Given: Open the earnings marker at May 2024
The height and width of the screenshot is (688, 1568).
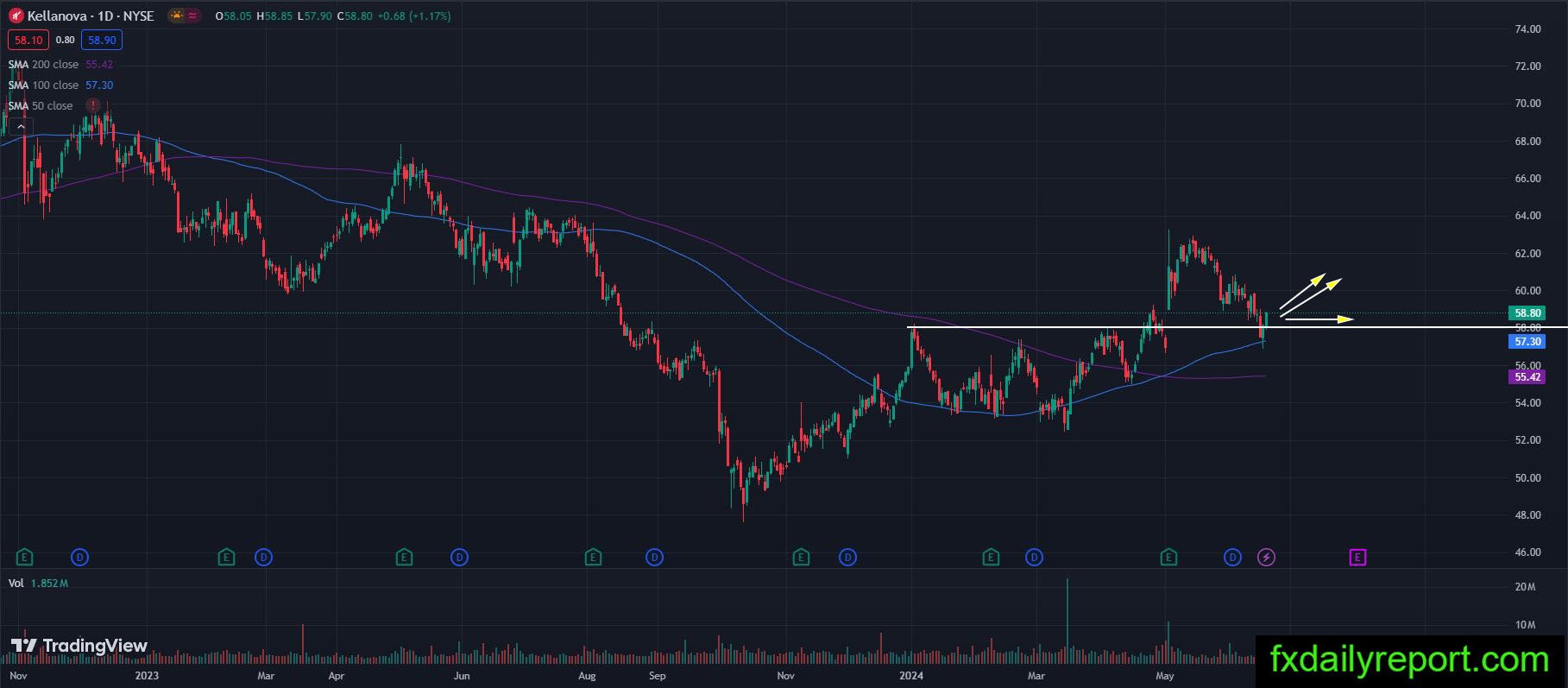Looking at the screenshot, I should (1168, 558).
